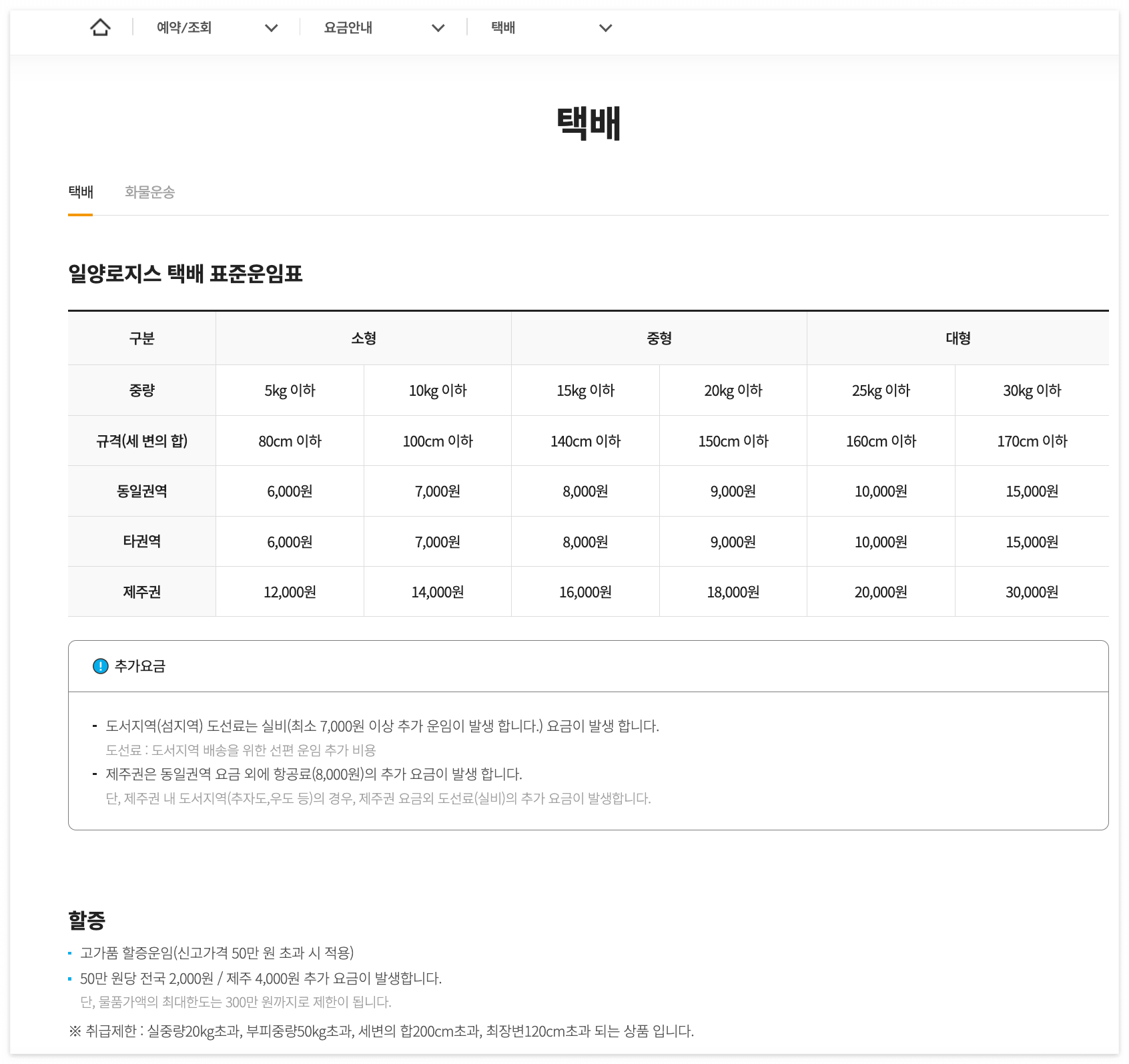Screen dimensions: 1129x1064
Task: Click the gray 제주권 내 도서지역 note
Action: (378, 798)
